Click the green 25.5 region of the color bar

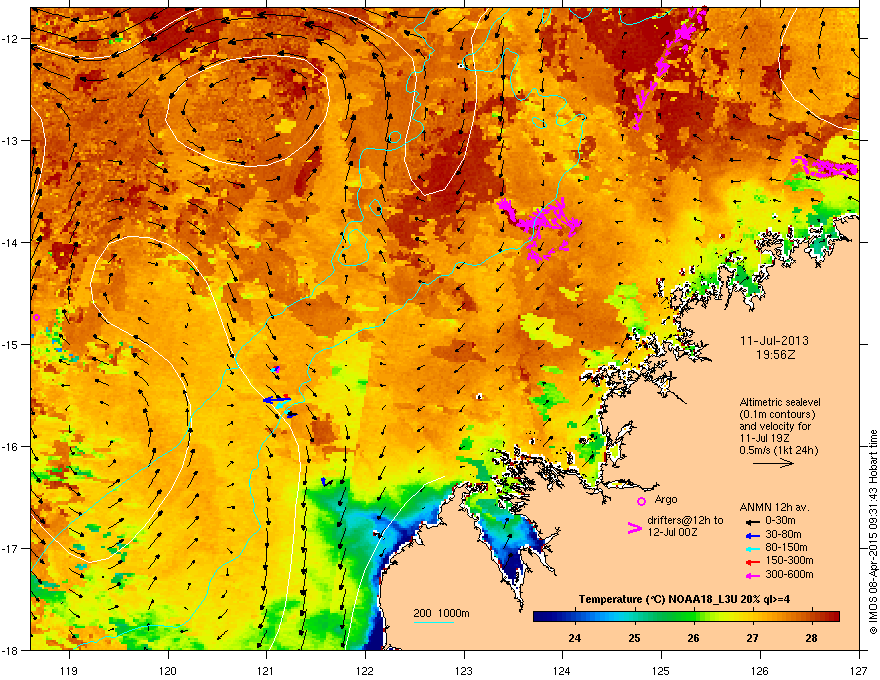tap(665, 617)
